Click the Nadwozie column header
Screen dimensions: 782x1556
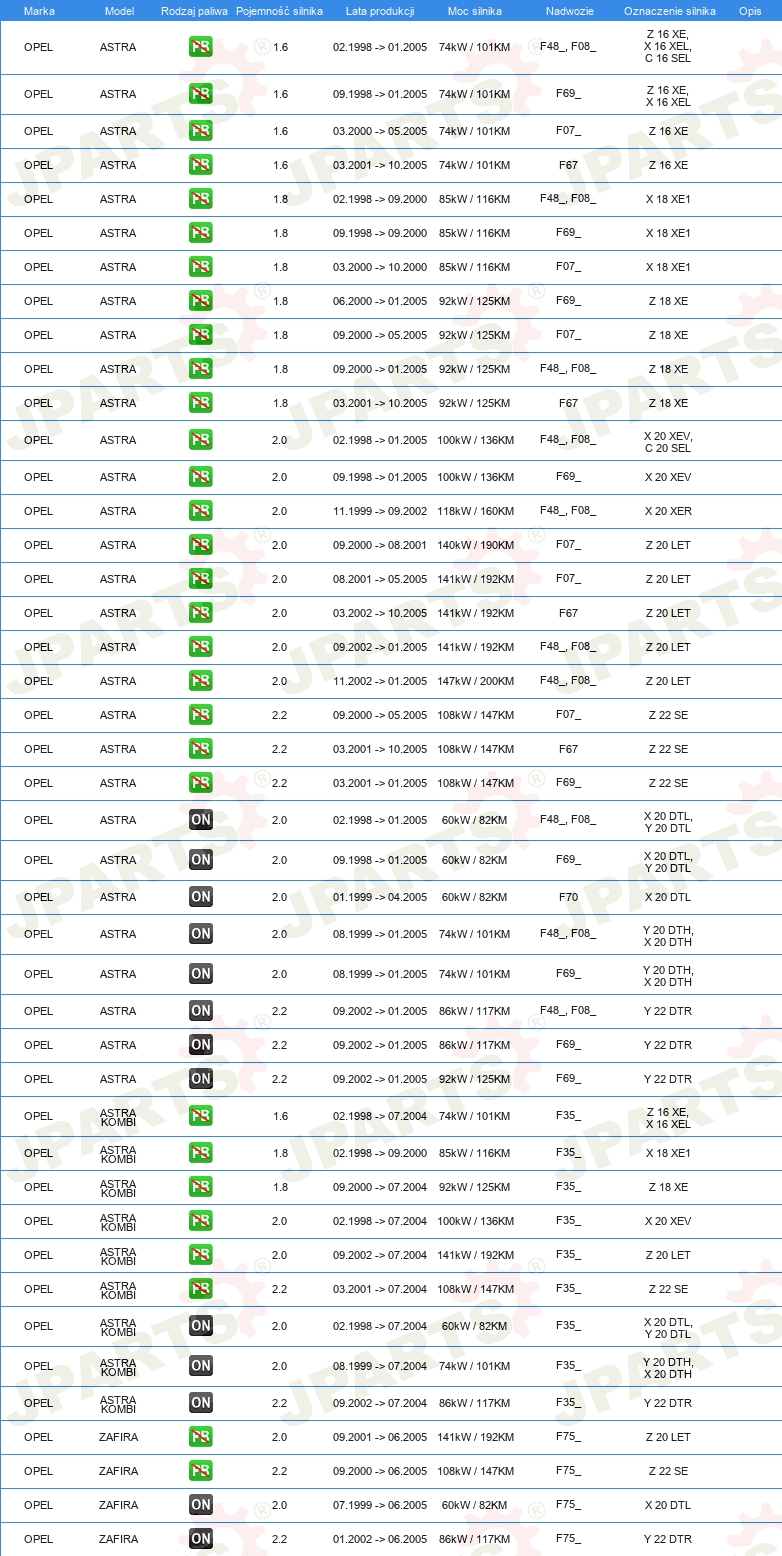(569, 10)
